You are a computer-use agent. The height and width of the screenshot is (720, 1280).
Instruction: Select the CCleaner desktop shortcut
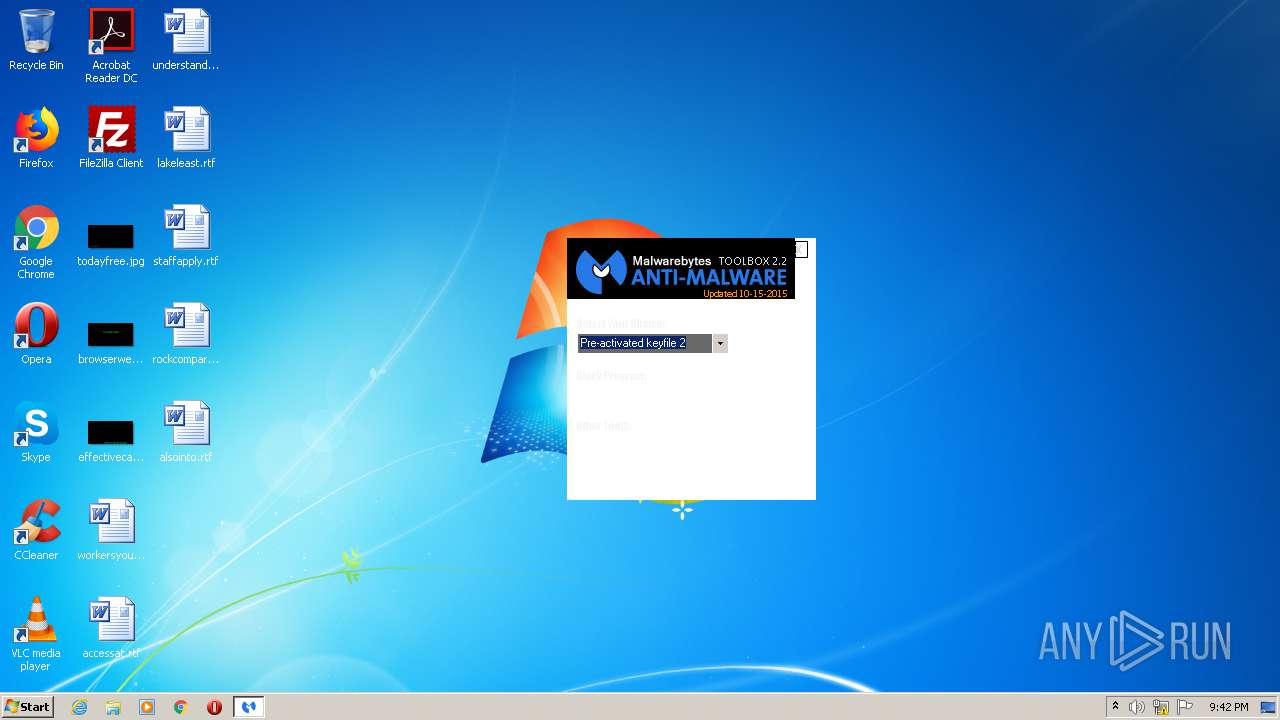36,530
